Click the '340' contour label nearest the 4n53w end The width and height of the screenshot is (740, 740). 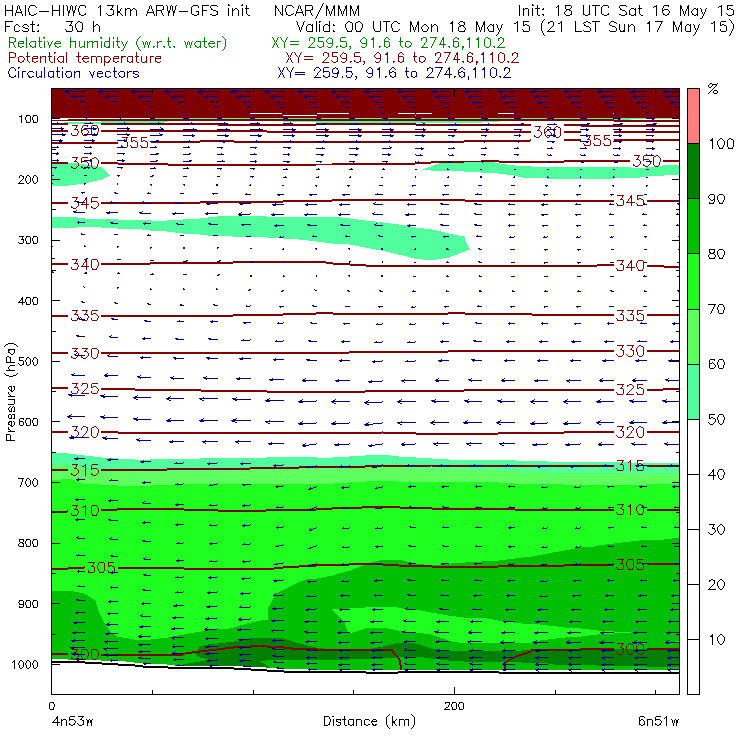[85, 264]
